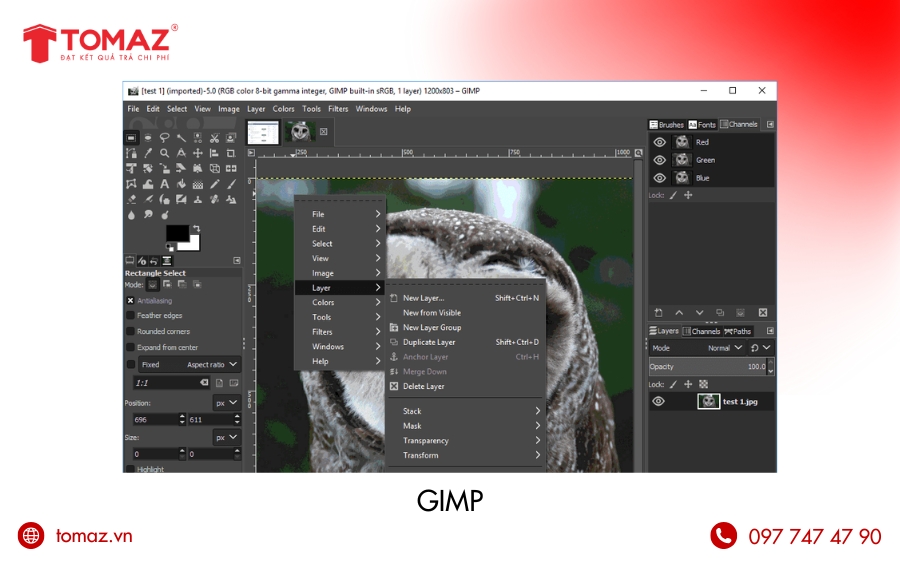Screen dimensions: 900x563
Task: Click the black foreground color swatch
Action: [177, 234]
